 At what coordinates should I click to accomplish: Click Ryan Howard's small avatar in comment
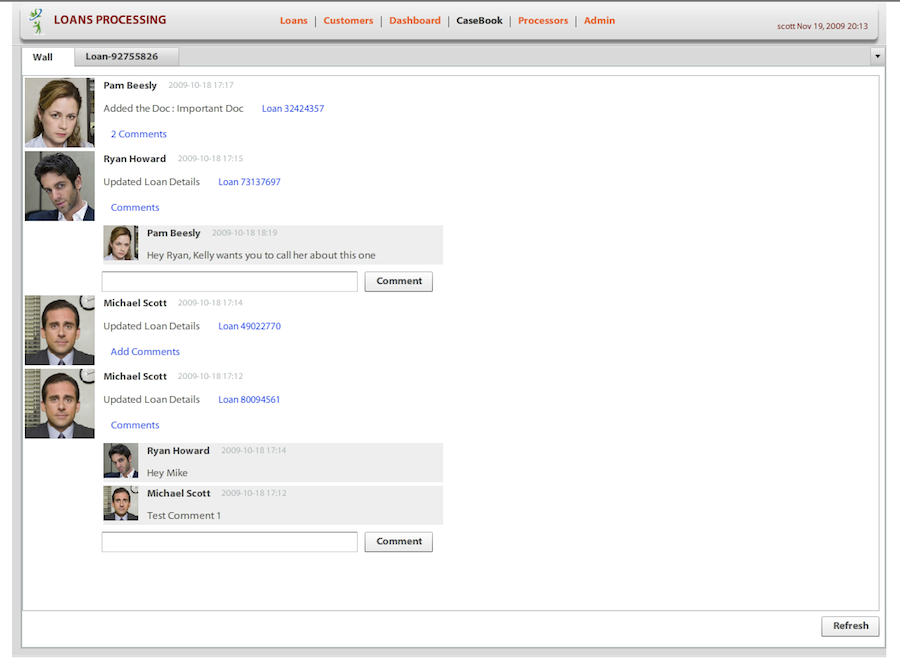point(121,460)
